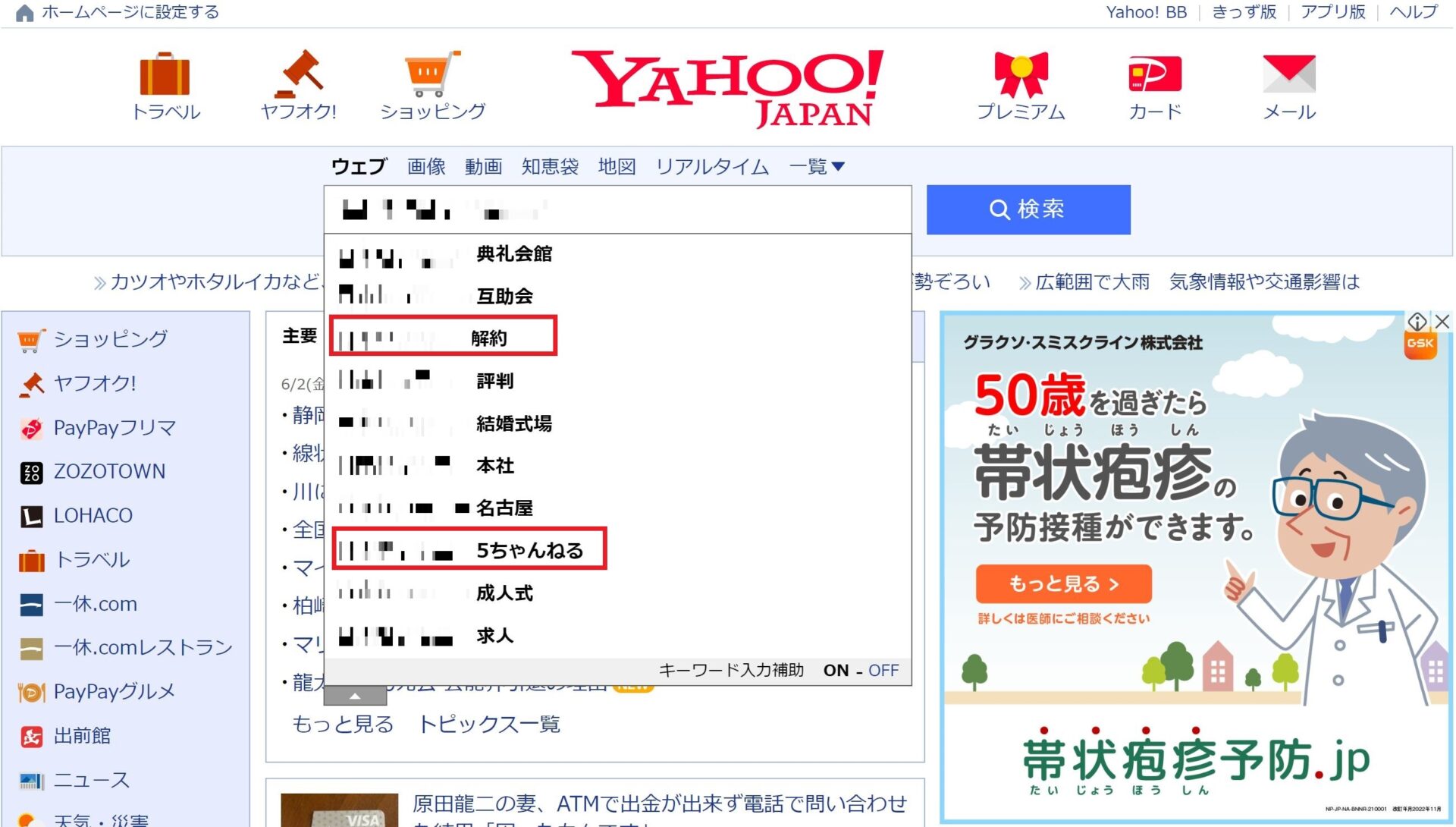
Task: Open the Travel suitcase icon in header
Action: pos(165,74)
